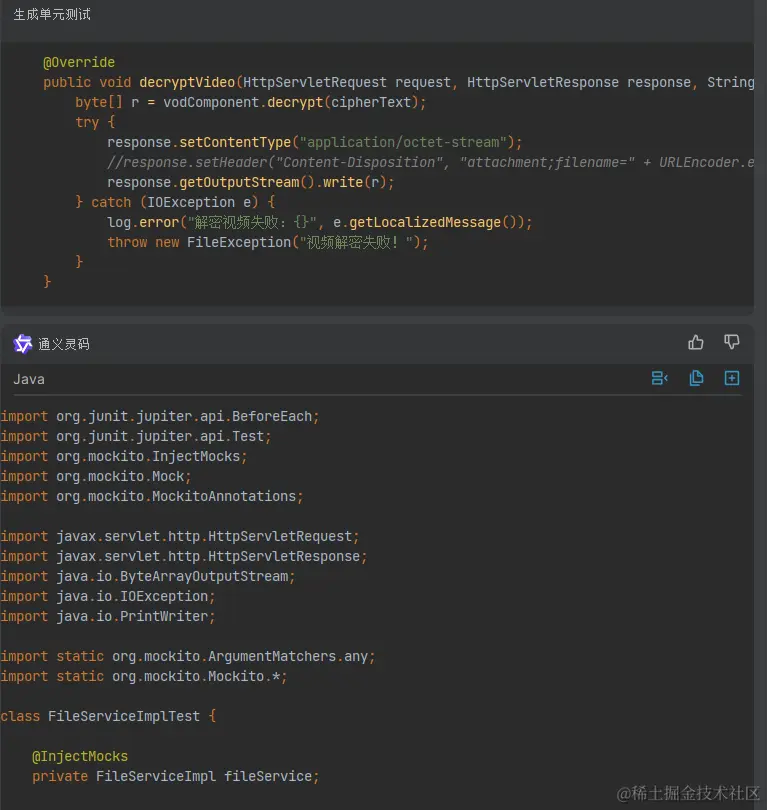The height and width of the screenshot is (810, 768).
Task: Click the @Override annotation line
Action: tap(79, 63)
